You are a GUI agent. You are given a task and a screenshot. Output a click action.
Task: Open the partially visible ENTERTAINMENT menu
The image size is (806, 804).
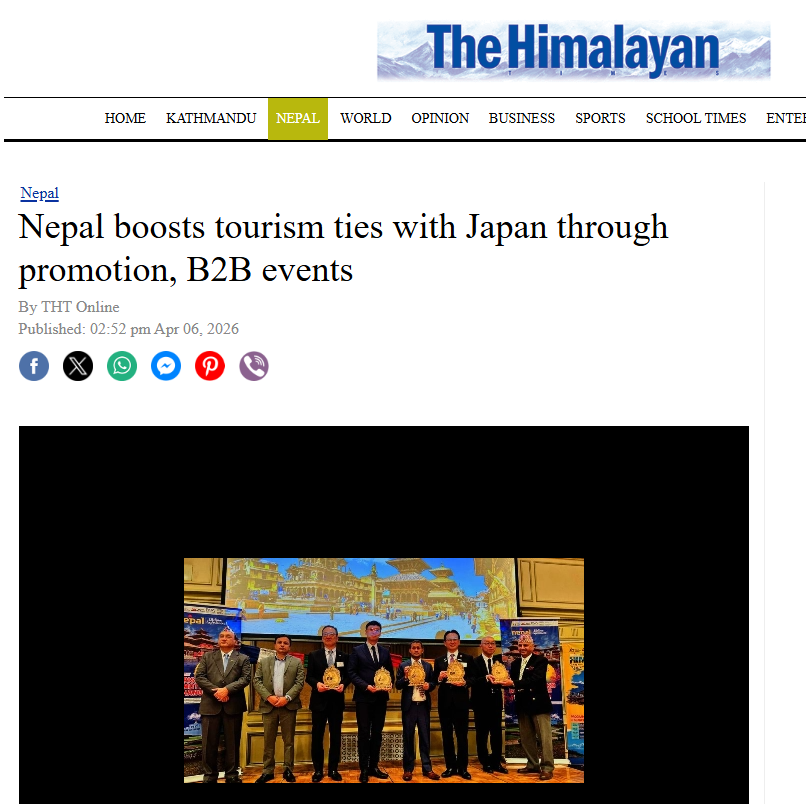tap(786, 118)
